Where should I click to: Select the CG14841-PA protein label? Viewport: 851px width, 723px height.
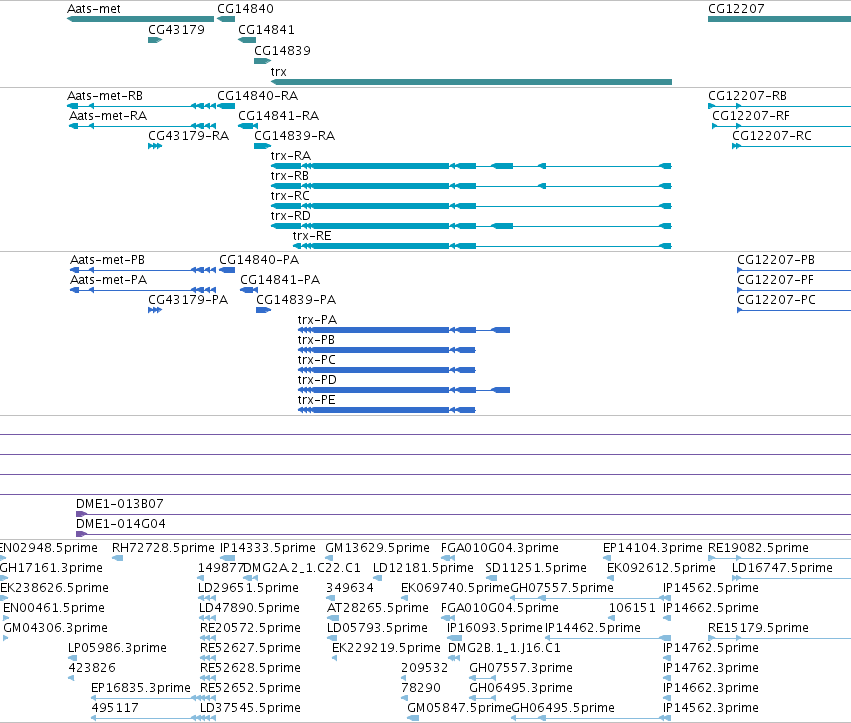[280, 280]
